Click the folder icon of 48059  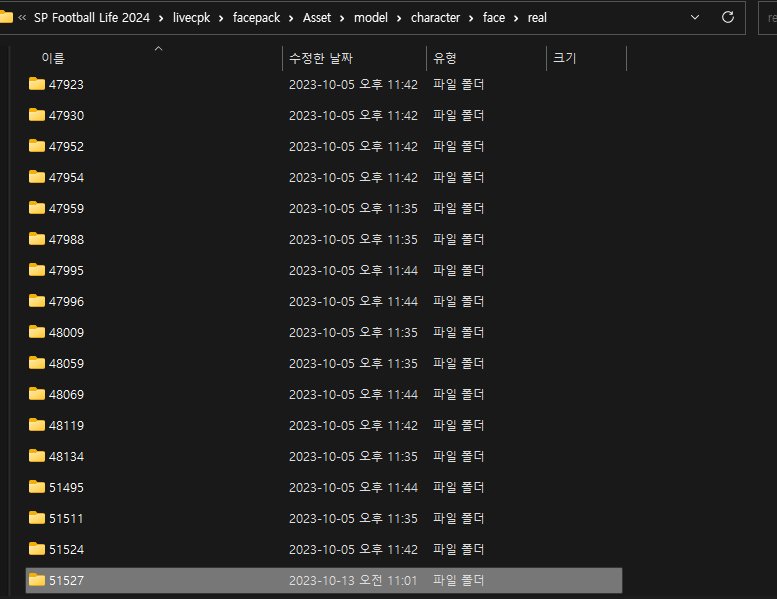pos(37,363)
